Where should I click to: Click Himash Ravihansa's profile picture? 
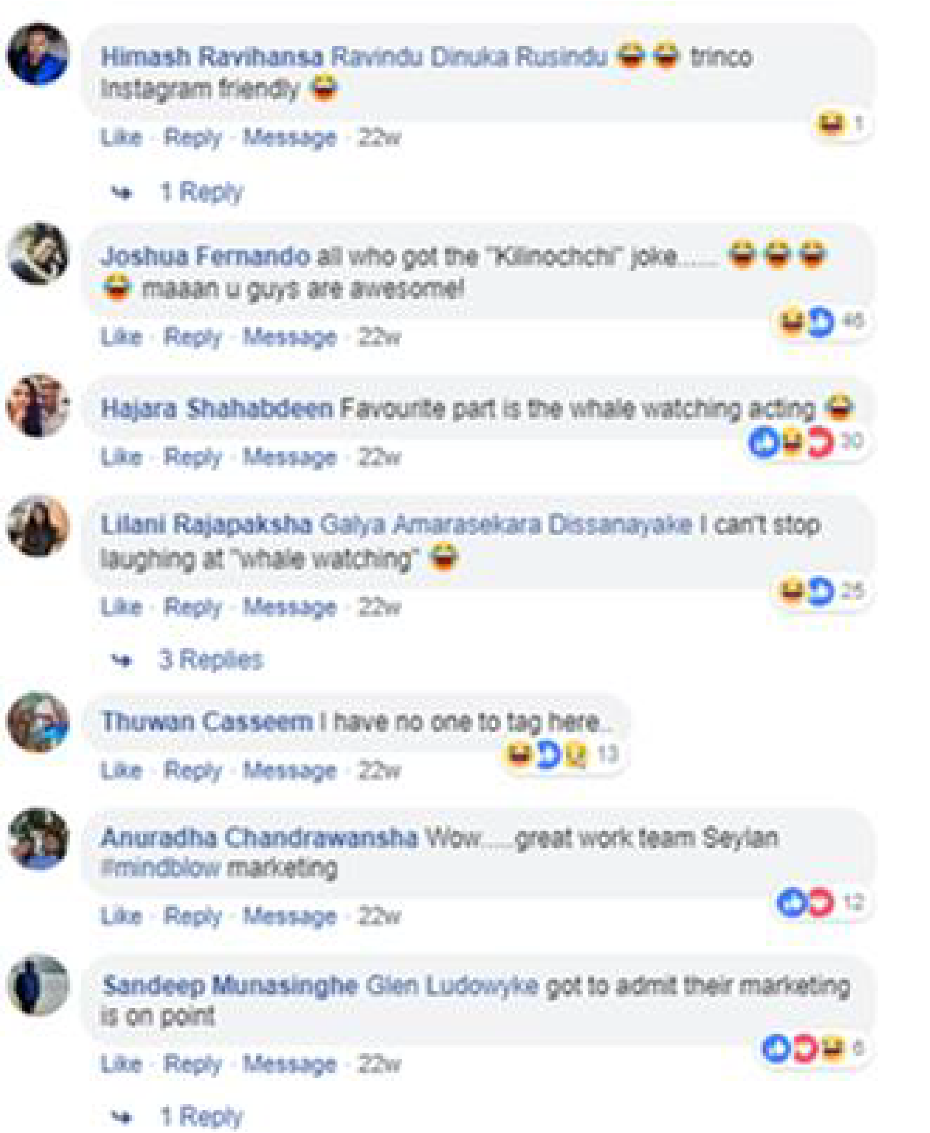[38, 55]
